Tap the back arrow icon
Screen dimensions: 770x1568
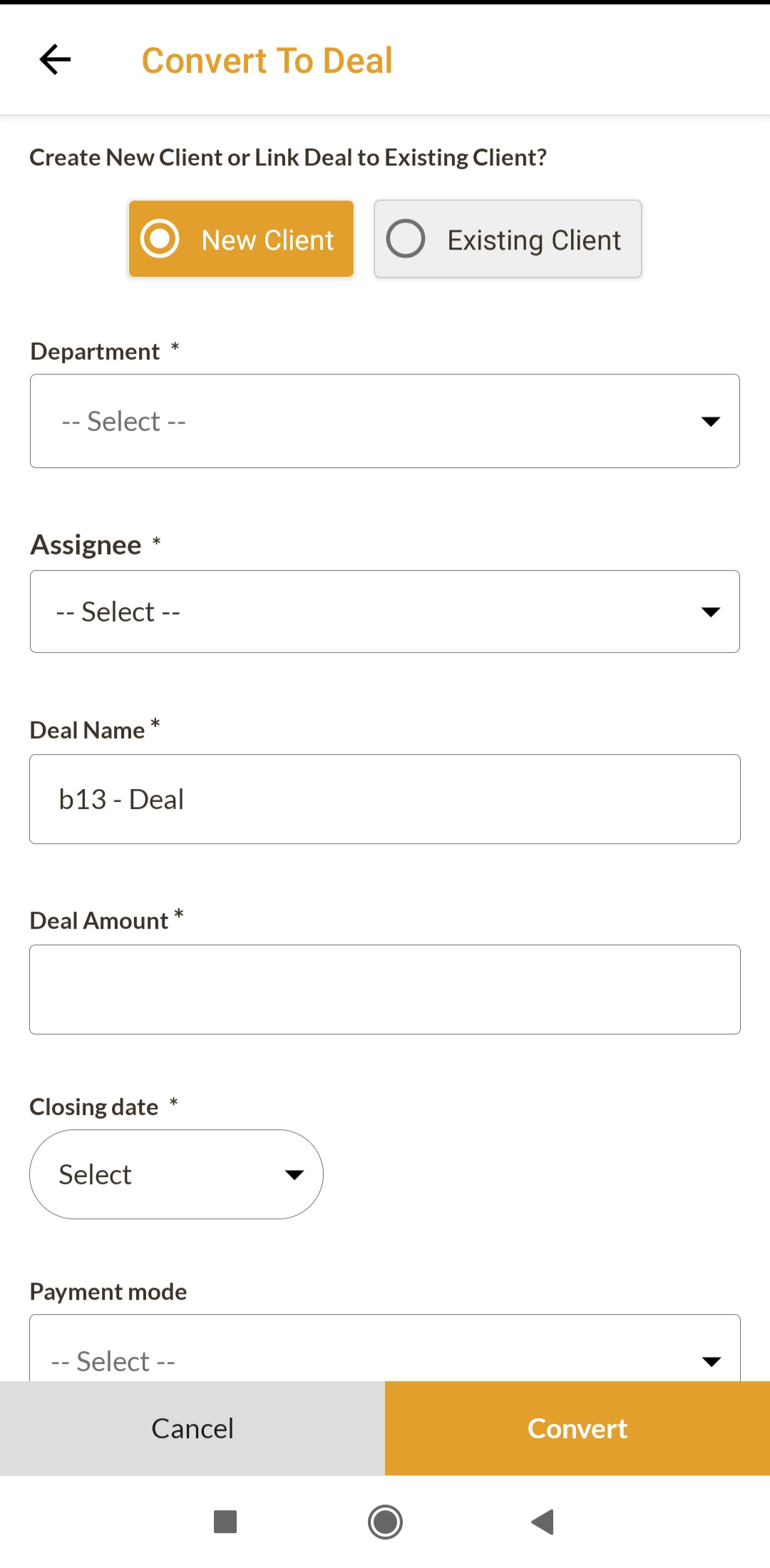tap(55, 59)
